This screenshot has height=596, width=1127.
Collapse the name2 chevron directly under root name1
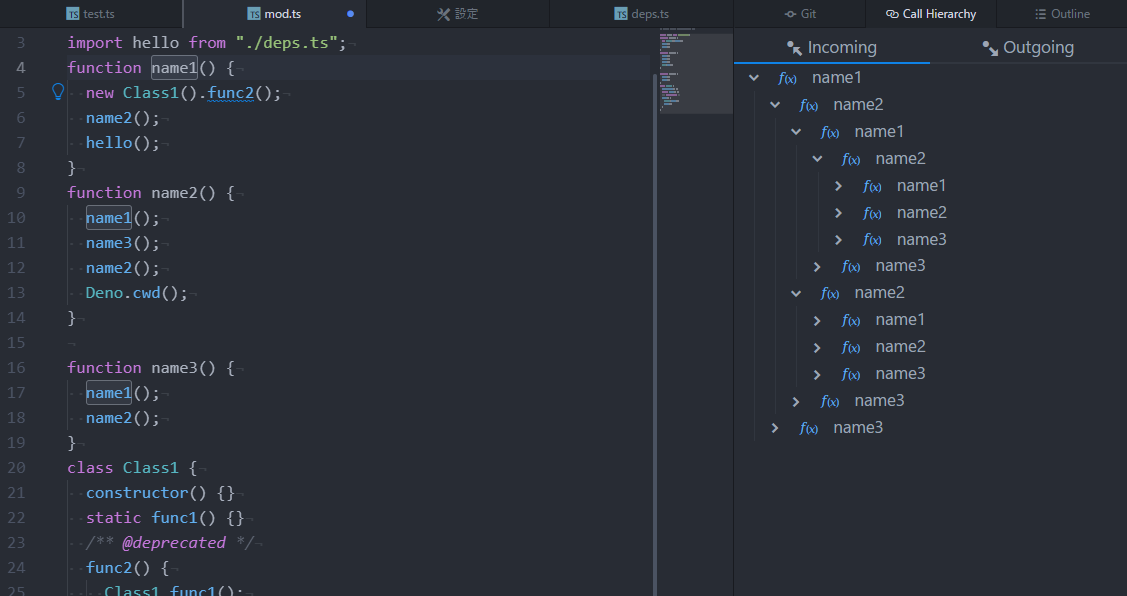(775, 105)
